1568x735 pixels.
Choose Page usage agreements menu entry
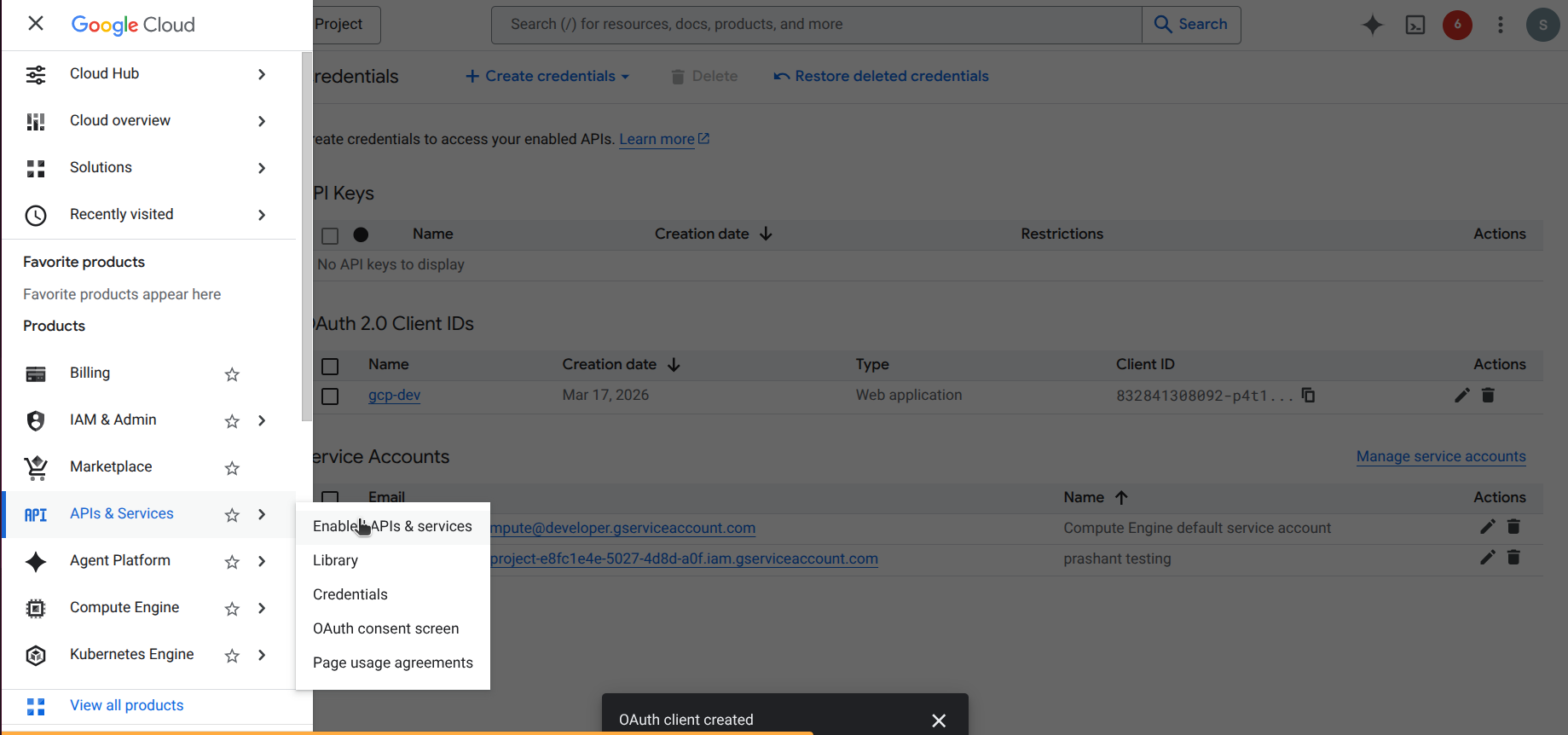(392, 663)
